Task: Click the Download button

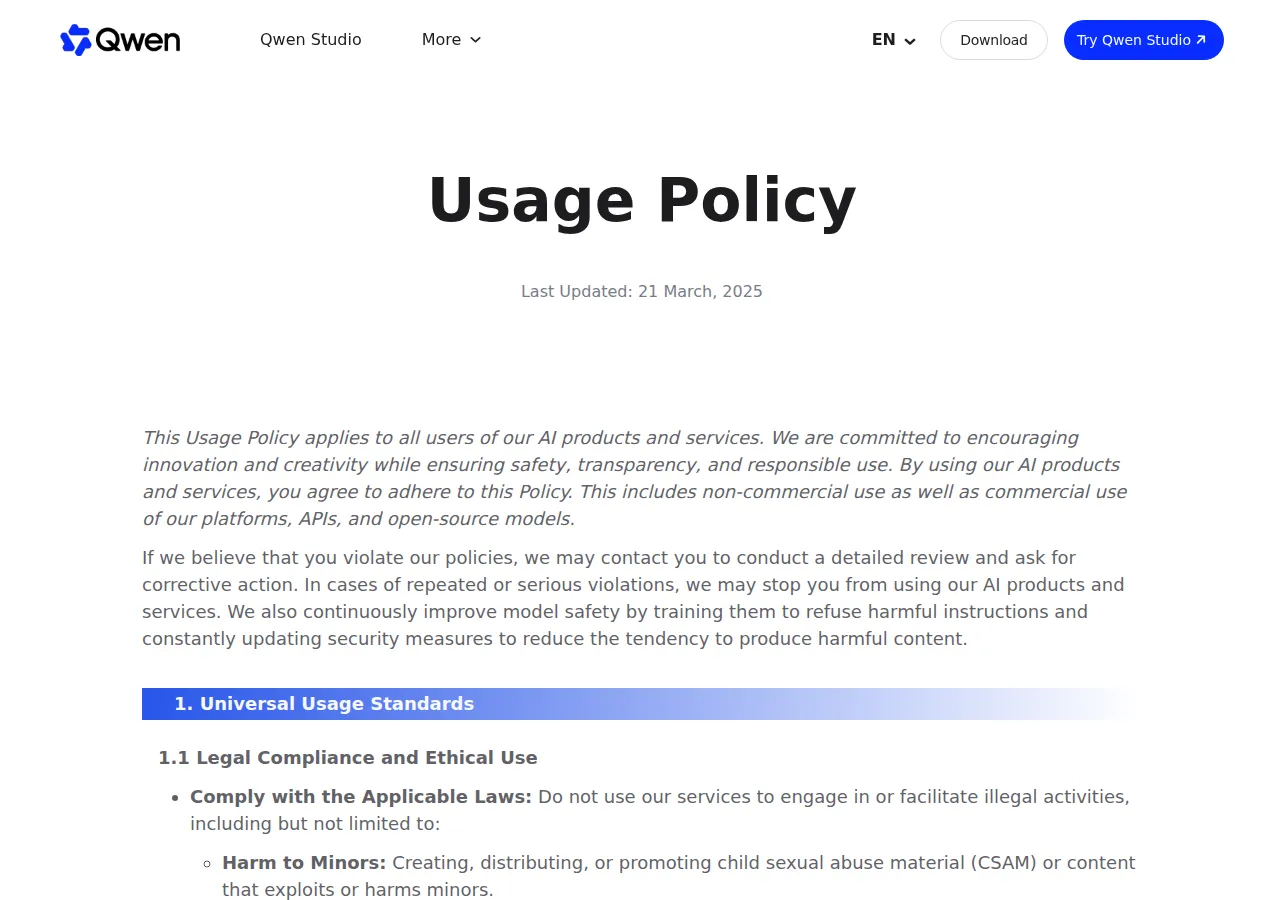Action: [x=994, y=40]
